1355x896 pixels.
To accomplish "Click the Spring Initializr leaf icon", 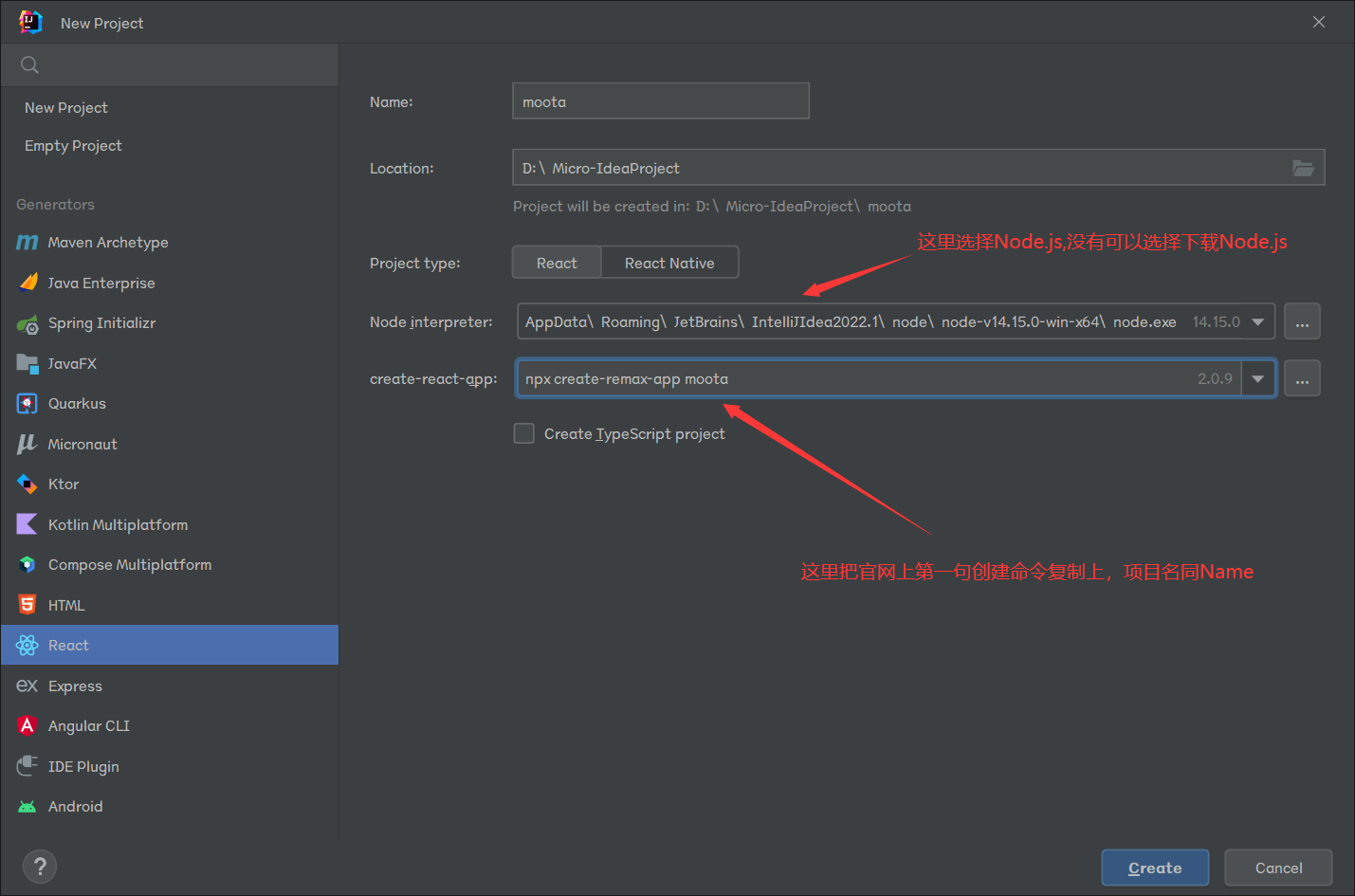I will [27, 323].
